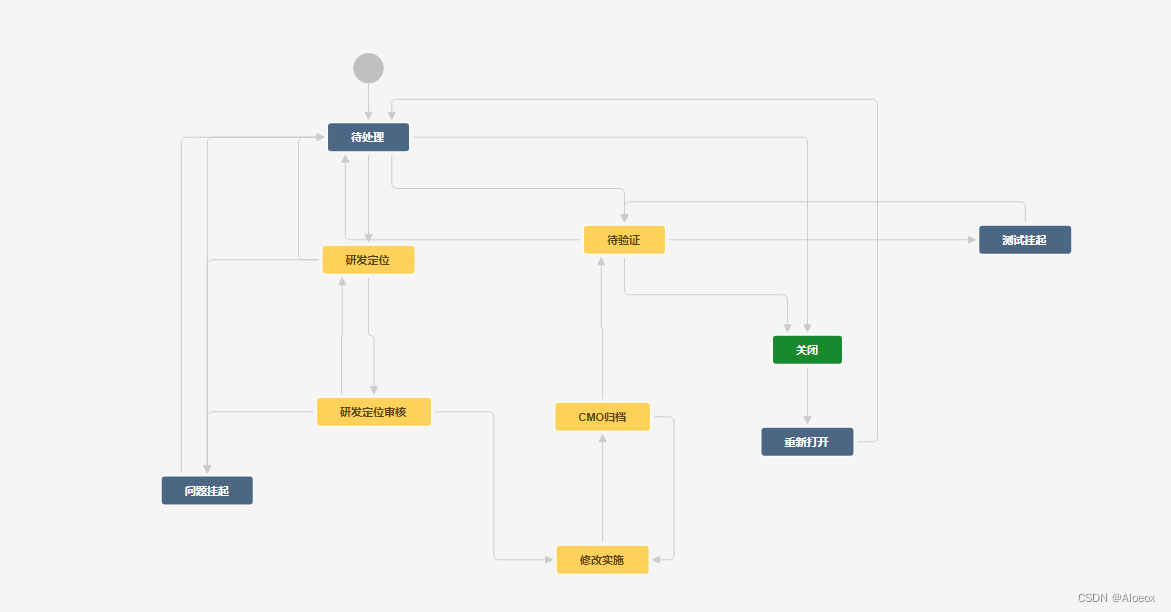
Task: Click the 待验证 status node
Action: [x=624, y=240]
